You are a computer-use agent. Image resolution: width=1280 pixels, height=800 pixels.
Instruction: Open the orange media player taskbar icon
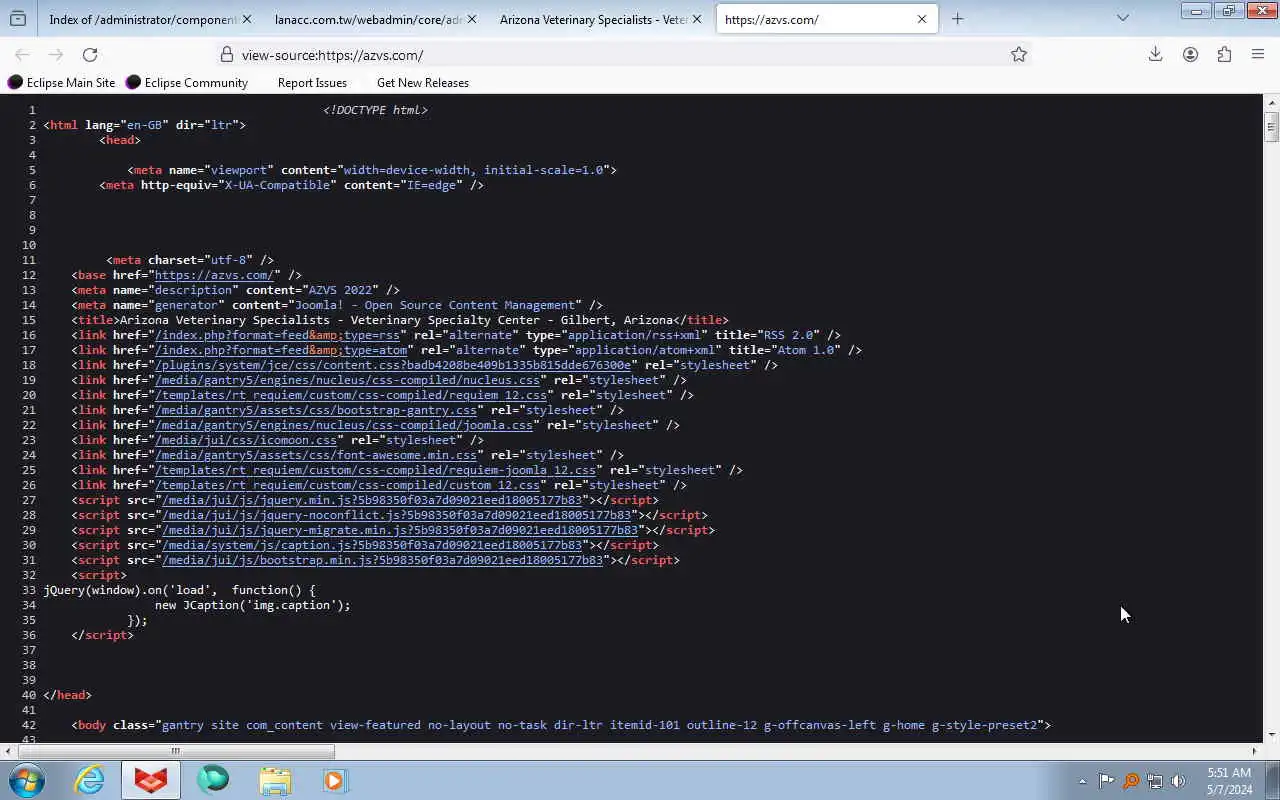click(x=334, y=780)
